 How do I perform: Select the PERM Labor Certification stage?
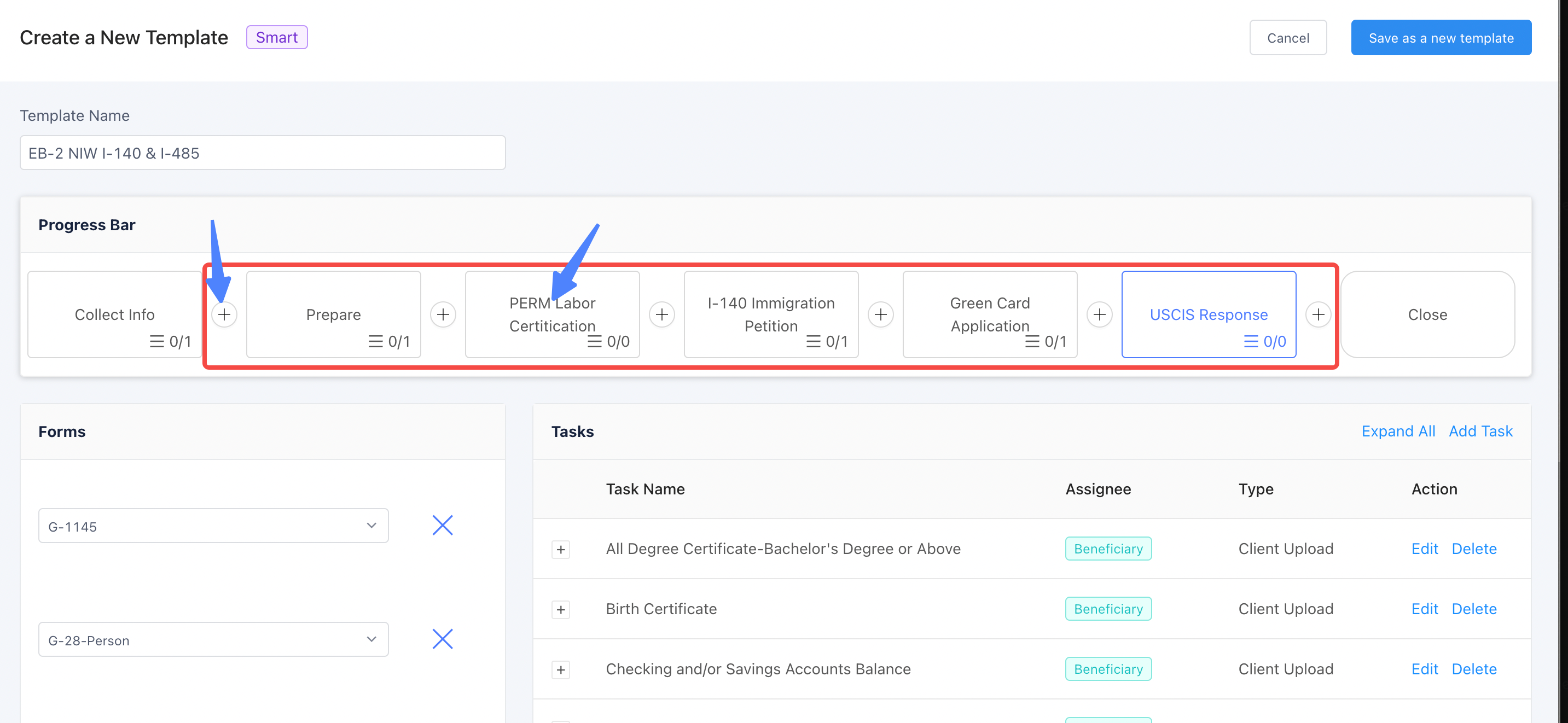click(x=552, y=314)
